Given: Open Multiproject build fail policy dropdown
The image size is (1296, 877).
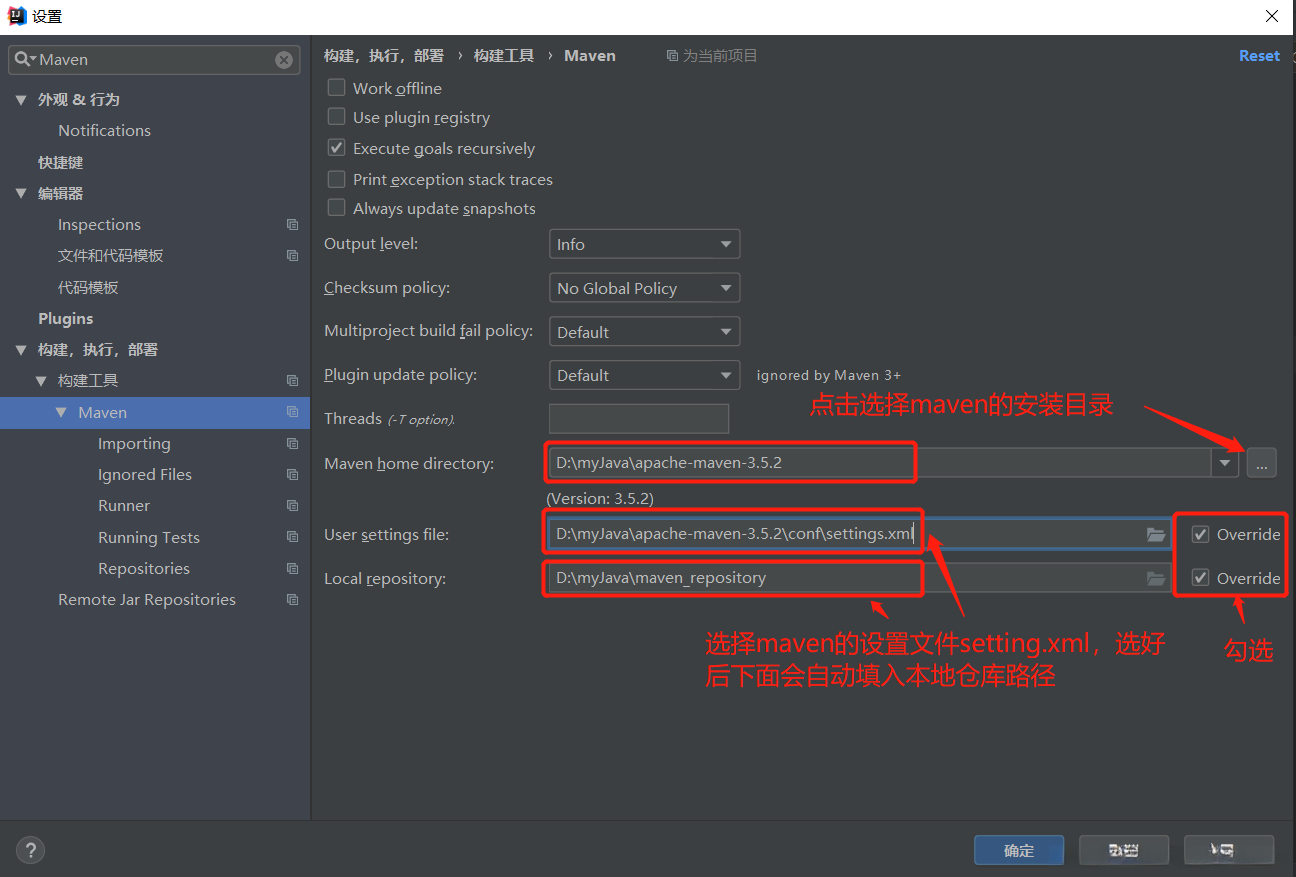Looking at the screenshot, I should click(x=644, y=332).
